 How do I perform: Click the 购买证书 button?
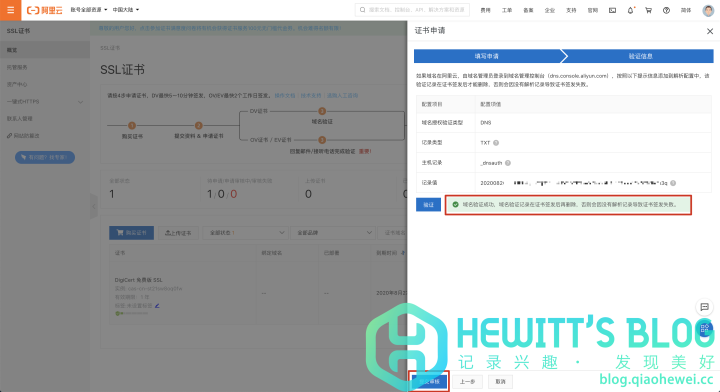tap(131, 233)
